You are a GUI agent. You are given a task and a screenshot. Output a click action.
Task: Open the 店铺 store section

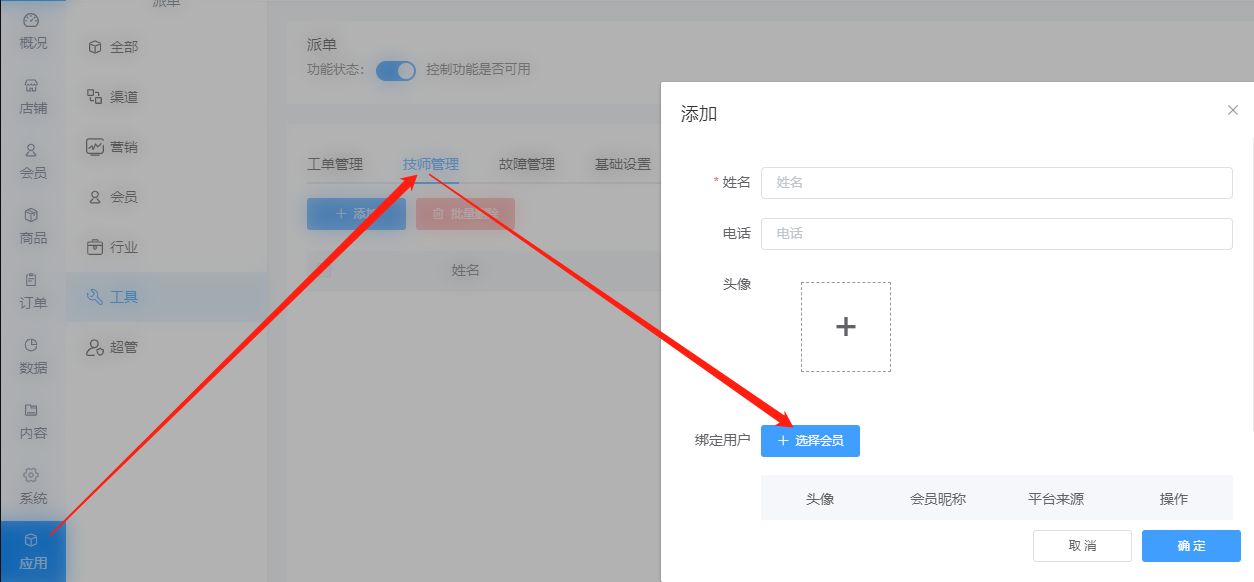[32, 95]
